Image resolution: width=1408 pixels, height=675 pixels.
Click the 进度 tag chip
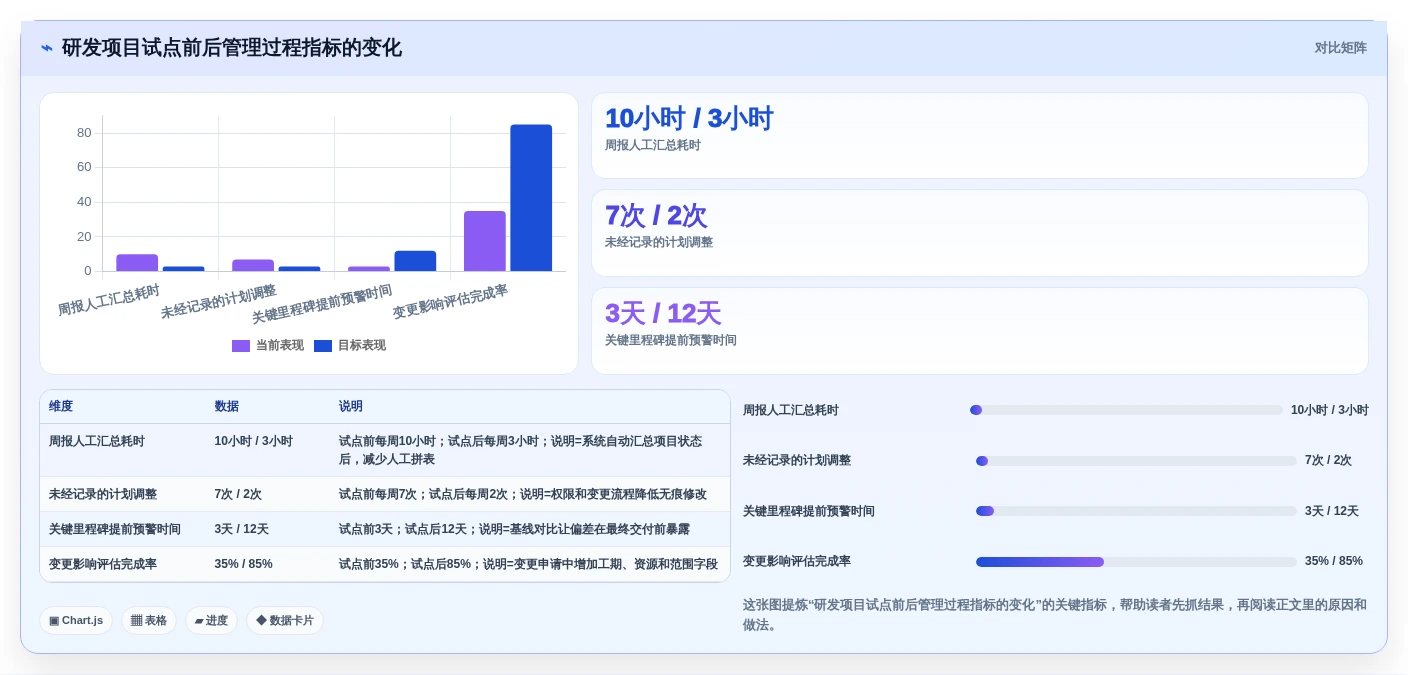(211, 620)
